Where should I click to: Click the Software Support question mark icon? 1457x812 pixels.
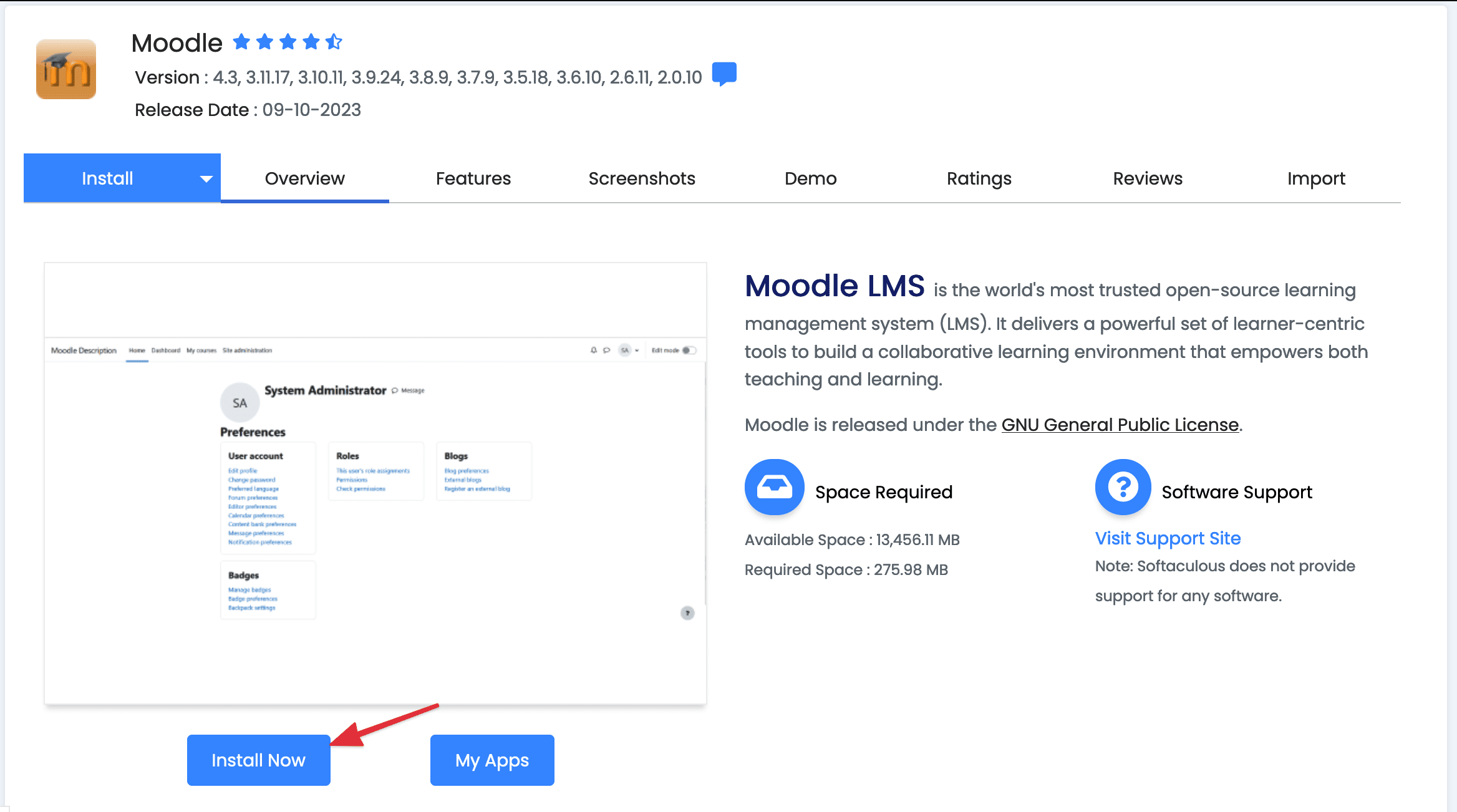click(1122, 487)
